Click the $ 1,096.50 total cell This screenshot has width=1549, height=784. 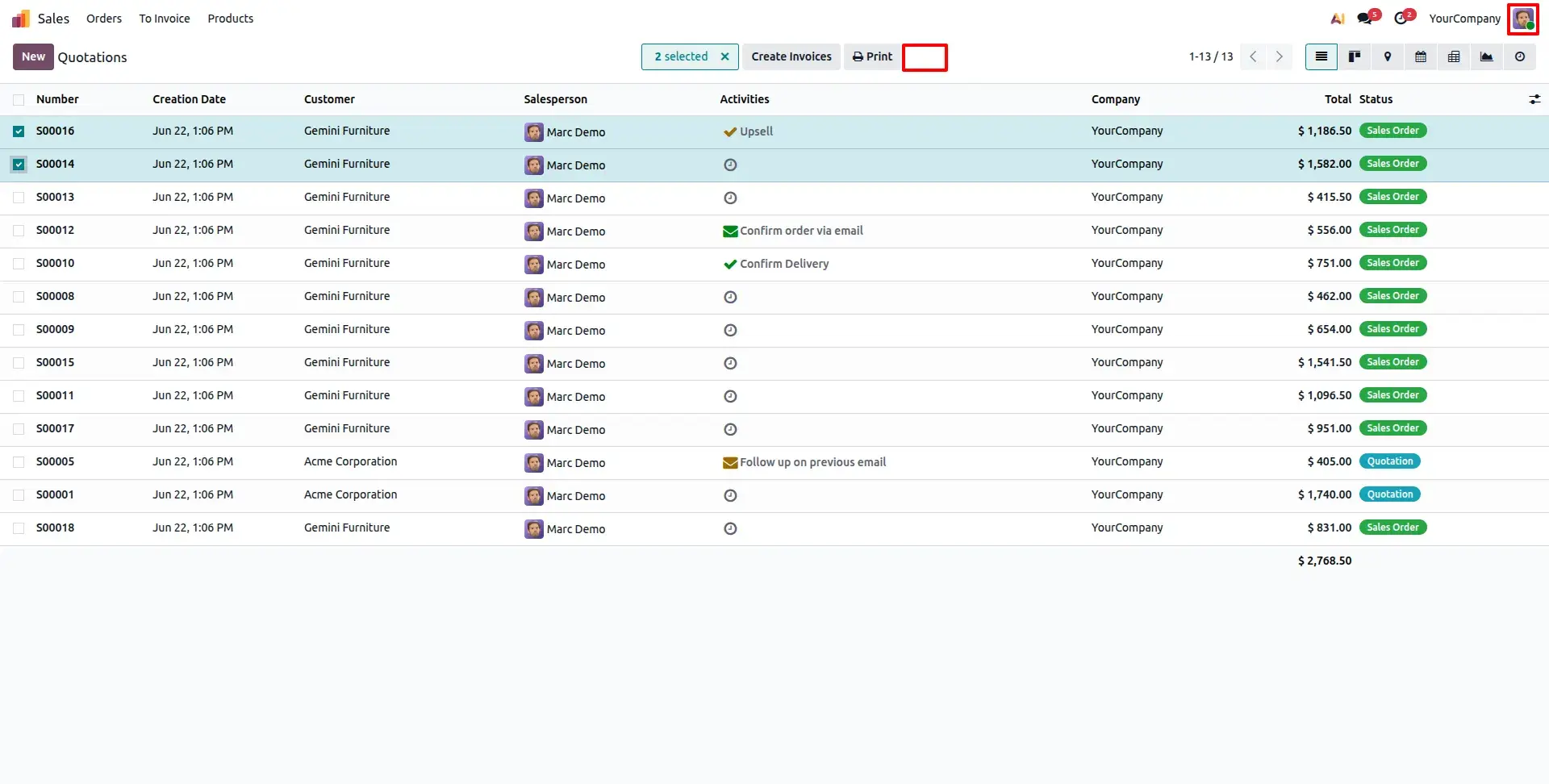click(1324, 395)
